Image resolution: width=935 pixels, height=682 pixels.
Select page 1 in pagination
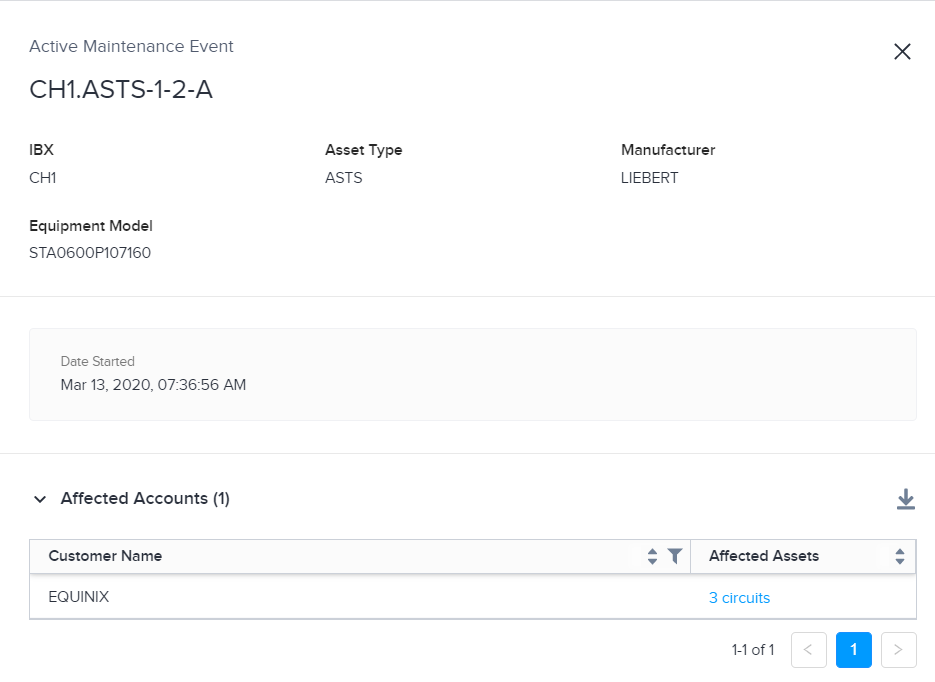pos(854,650)
